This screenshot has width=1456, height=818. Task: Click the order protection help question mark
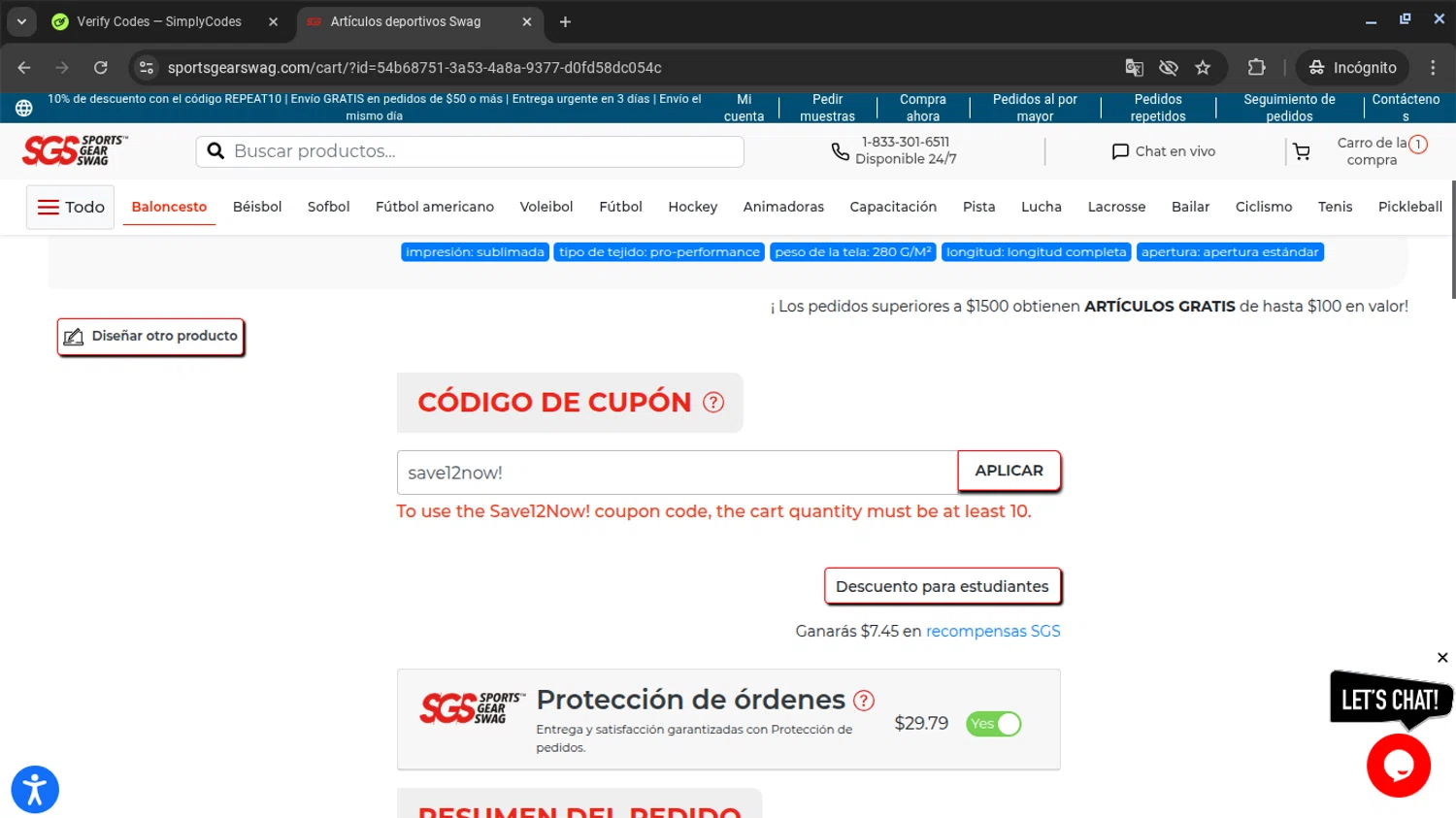pos(864,700)
